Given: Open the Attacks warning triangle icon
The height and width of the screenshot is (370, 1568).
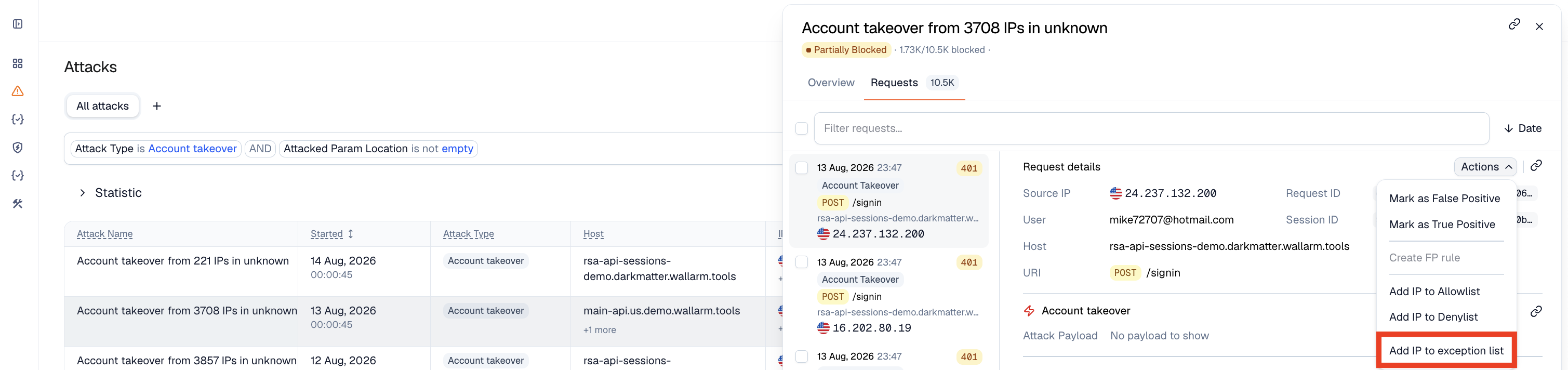Looking at the screenshot, I should [18, 91].
